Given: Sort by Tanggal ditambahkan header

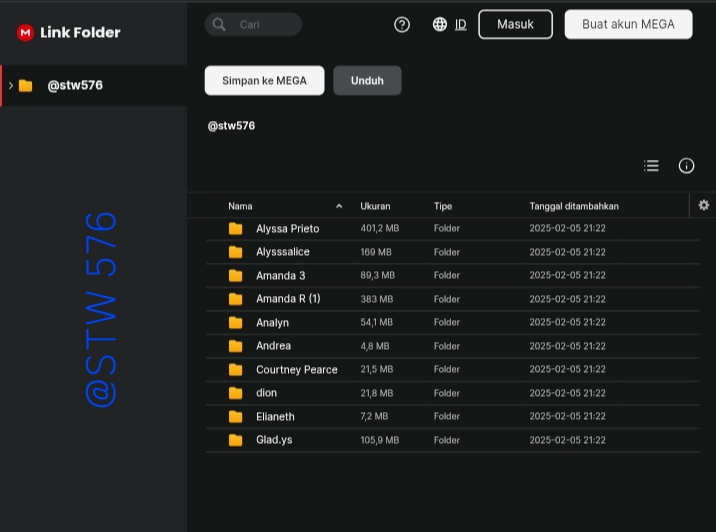Looking at the screenshot, I should pyautogui.click(x=574, y=206).
